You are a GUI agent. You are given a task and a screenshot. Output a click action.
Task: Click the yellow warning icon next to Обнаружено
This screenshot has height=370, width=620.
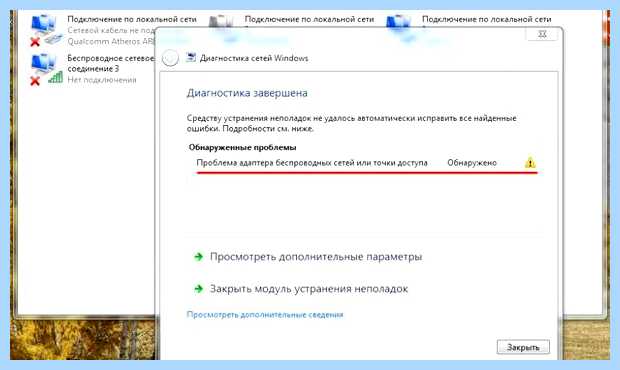[x=530, y=162]
